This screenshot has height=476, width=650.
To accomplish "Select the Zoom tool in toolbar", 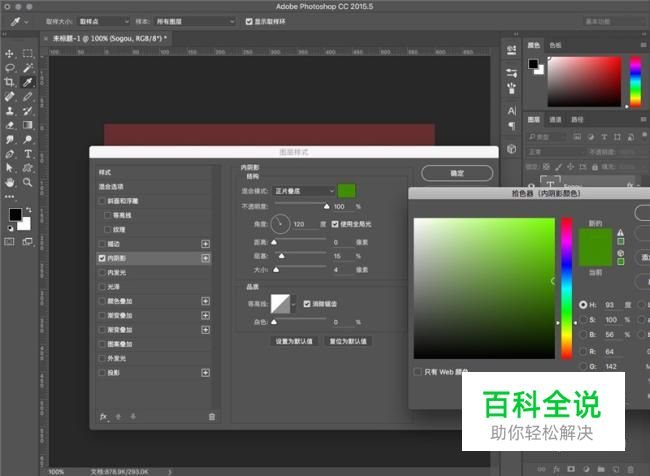I will pyautogui.click(x=28, y=184).
